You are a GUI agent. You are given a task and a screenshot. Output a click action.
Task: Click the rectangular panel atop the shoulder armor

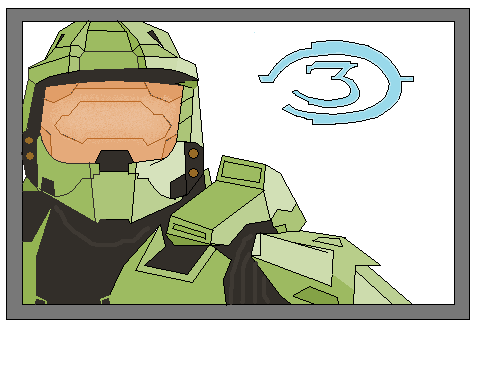click(x=241, y=171)
